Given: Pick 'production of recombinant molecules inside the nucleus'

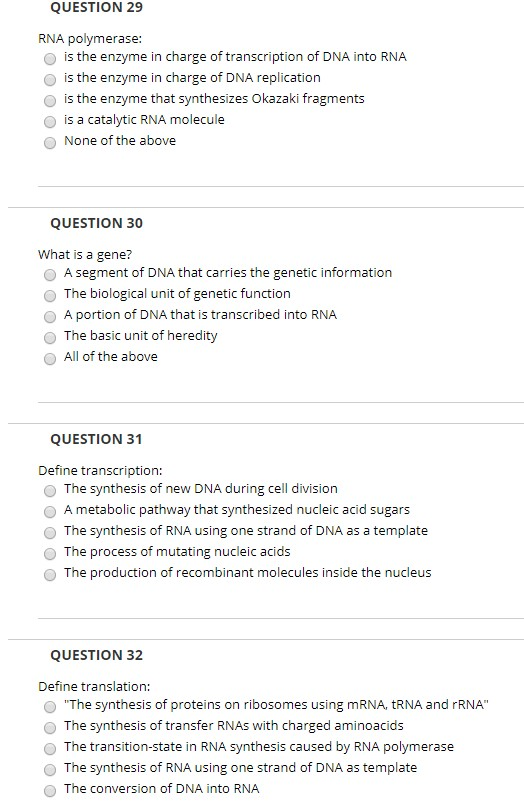Looking at the screenshot, I should click(x=50, y=575).
